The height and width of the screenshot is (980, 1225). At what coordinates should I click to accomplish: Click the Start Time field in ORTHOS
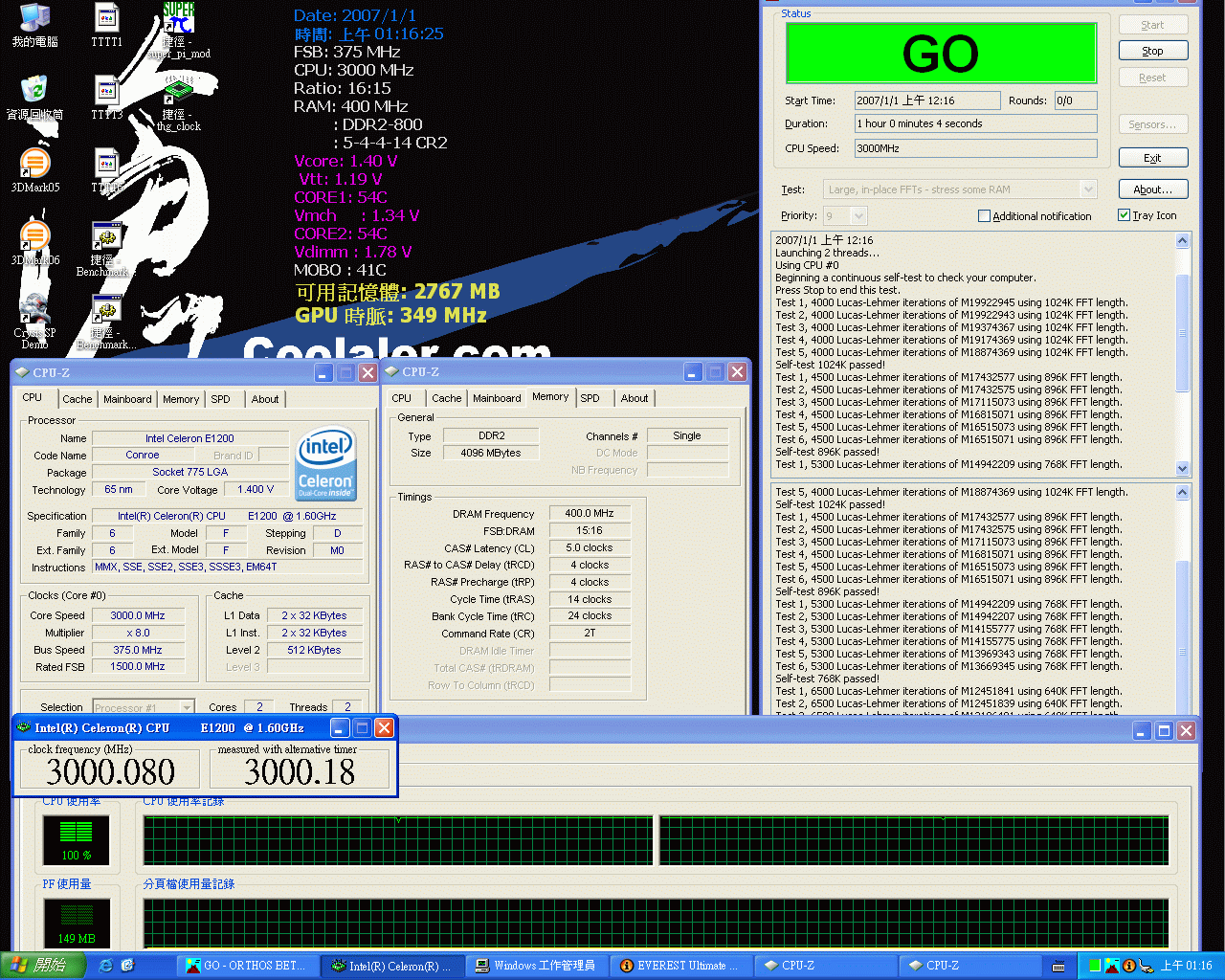pyautogui.click(x=927, y=100)
